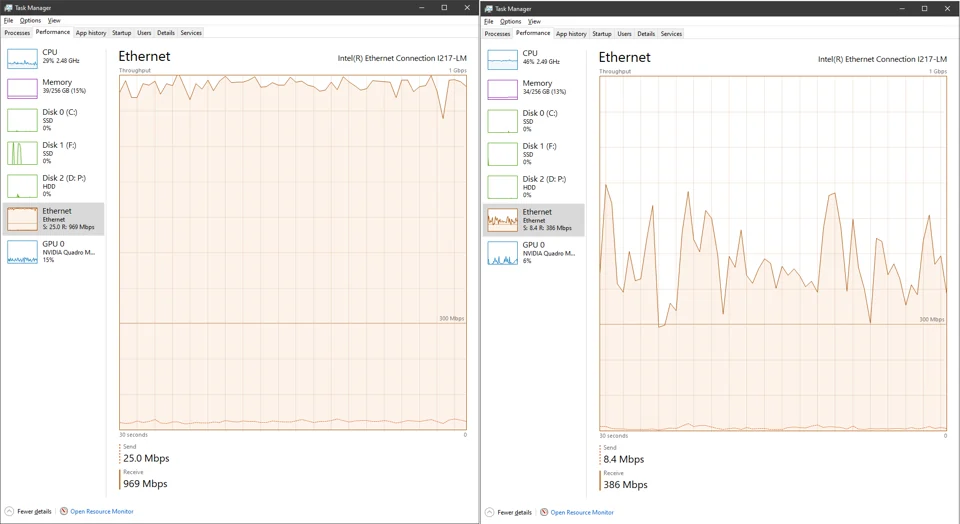Open View menu in left Task Manager
This screenshot has height=524, width=960.
coord(54,20)
